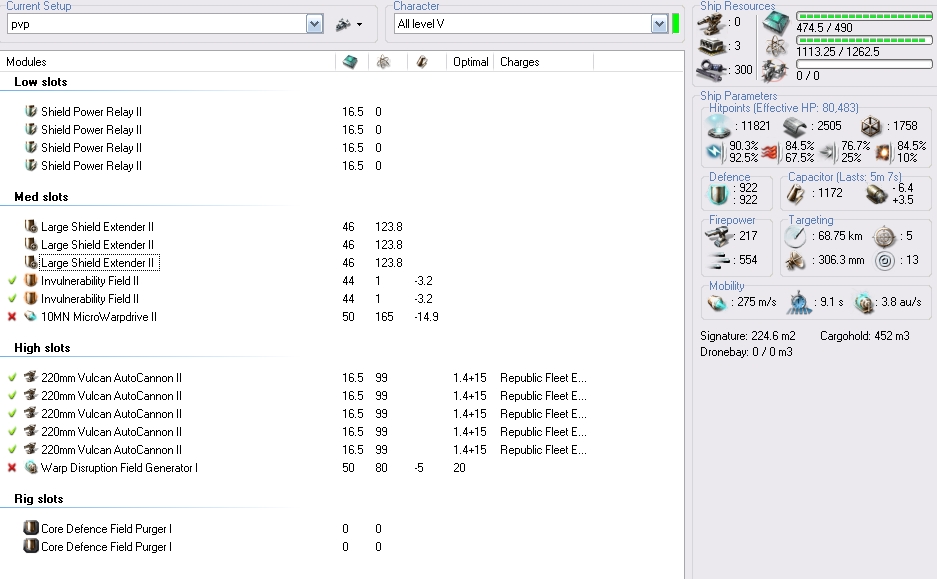Toggle the first Invulnerability Field II checkmark
Viewport: 937px width, 579px height.
(x=12, y=280)
